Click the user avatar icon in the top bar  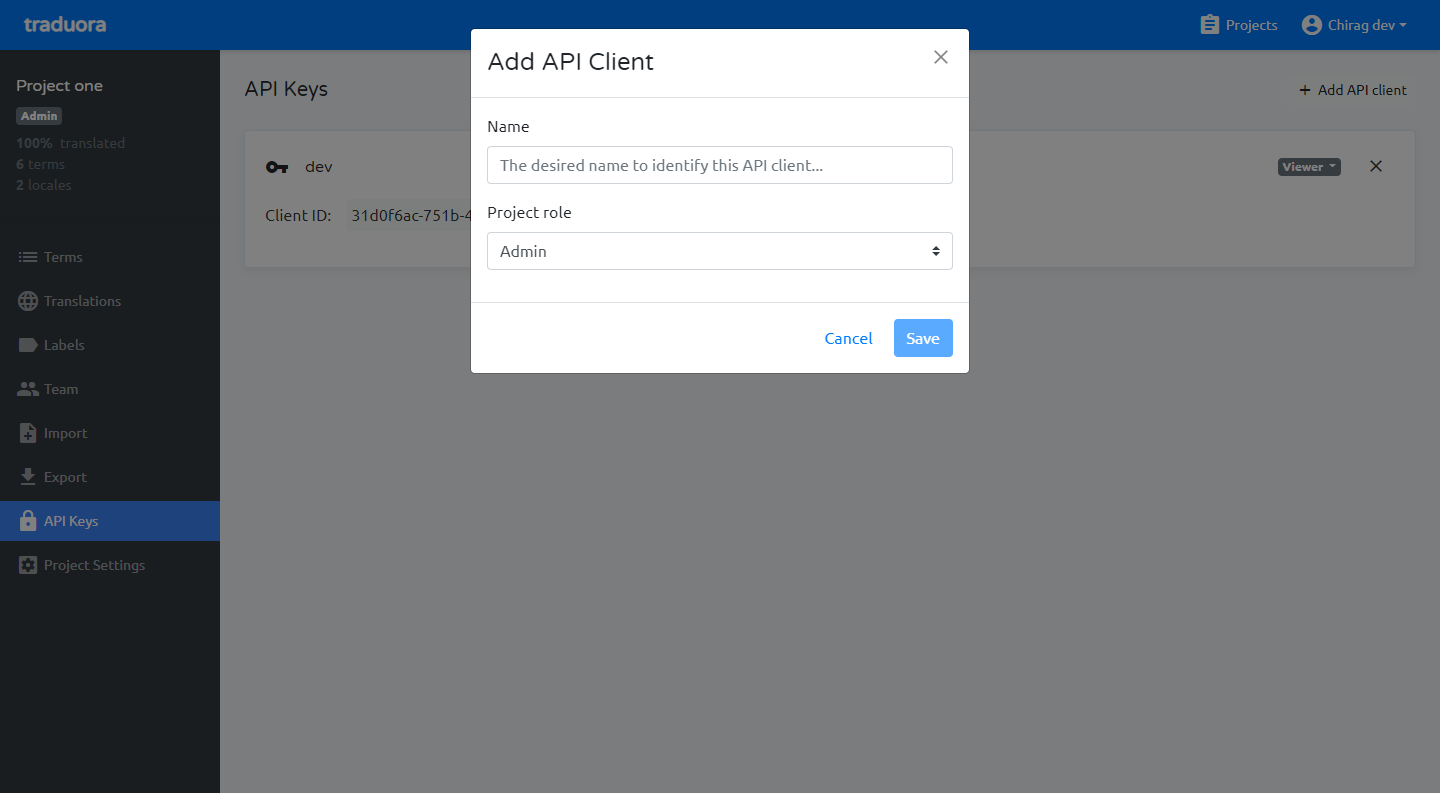click(x=1311, y=24)
